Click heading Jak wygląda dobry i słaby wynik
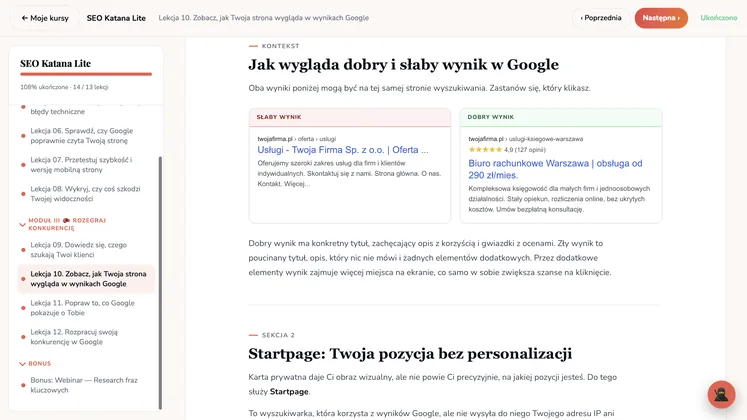Viewport: 747px width, 420px height. tap(404, 65)
